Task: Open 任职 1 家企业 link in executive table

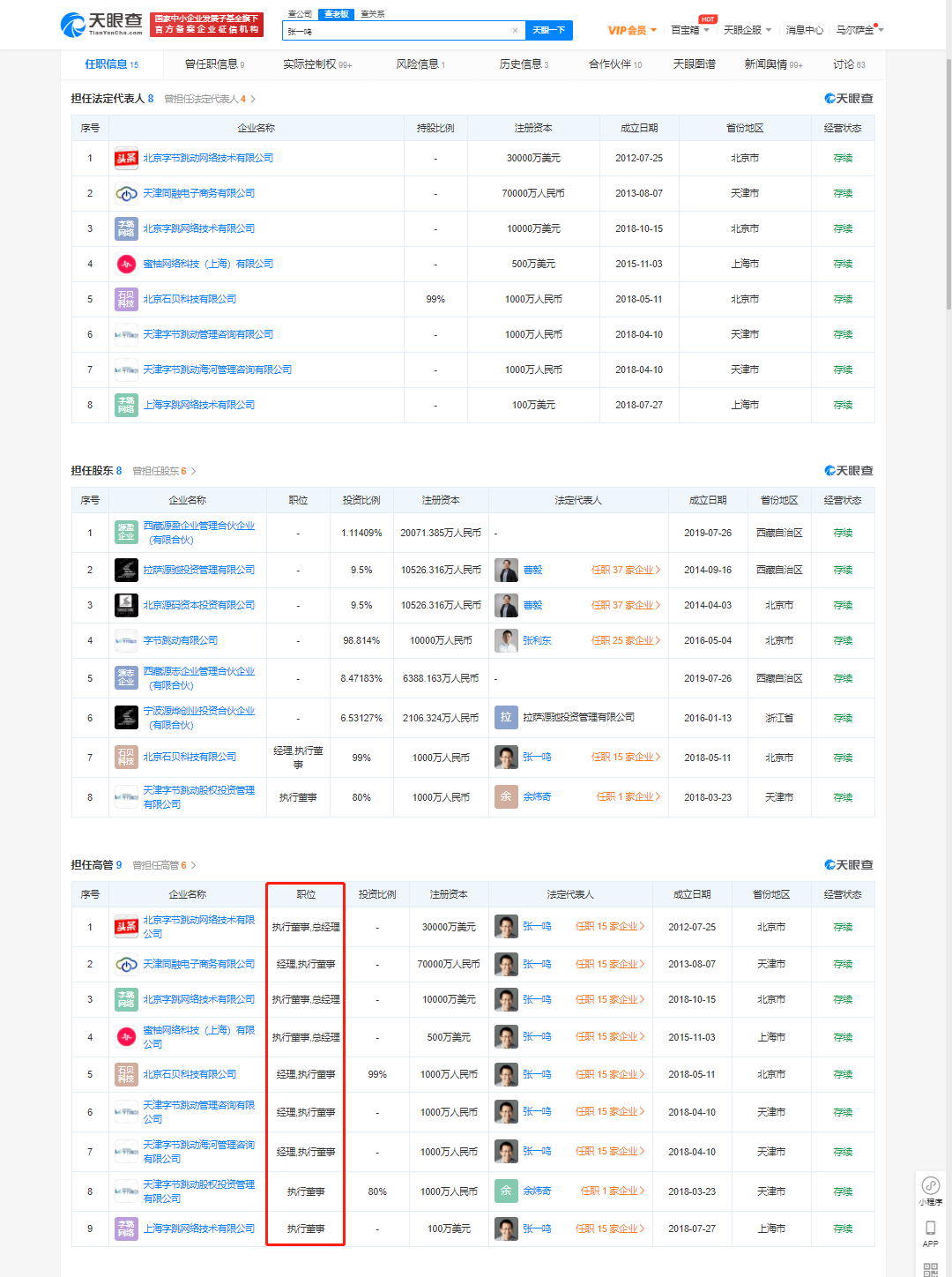Action: [613, 1191]
